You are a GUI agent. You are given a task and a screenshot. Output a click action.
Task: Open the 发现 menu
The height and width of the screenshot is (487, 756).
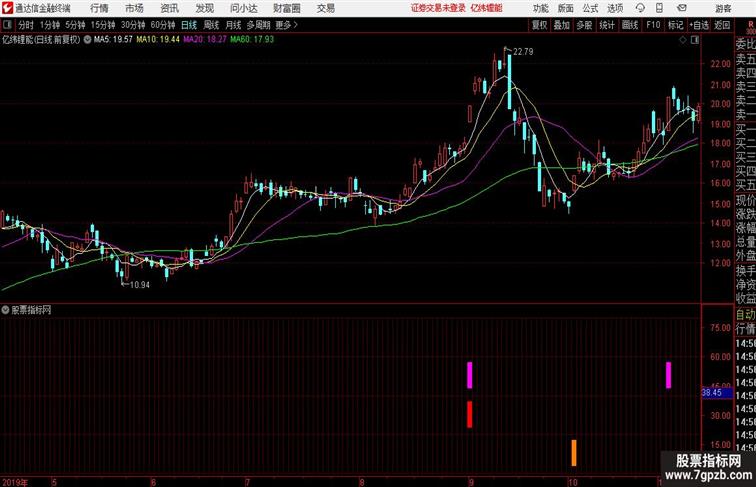pyautogui.click(x=204, y=8)
